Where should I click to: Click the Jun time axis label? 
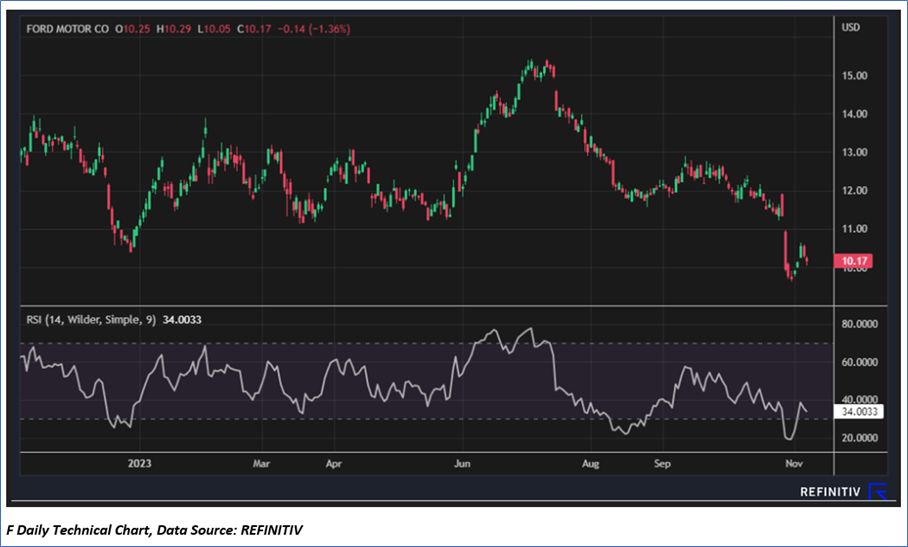click(462, 464)
